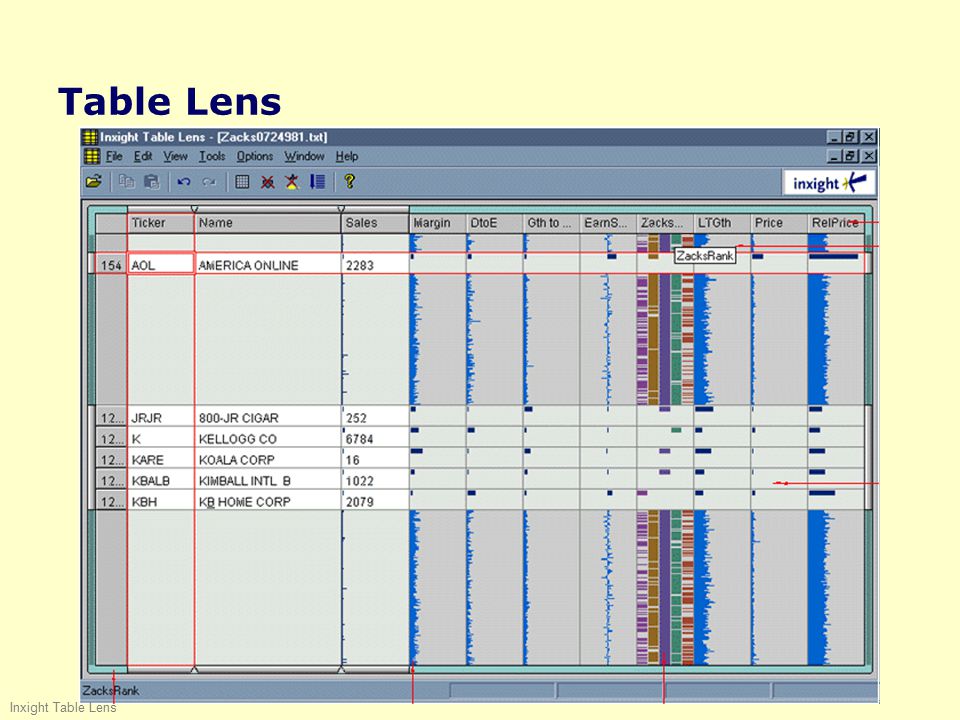Open the Edit menu
The width and height of the screenshot is (960, 720).
click(143, 156)
